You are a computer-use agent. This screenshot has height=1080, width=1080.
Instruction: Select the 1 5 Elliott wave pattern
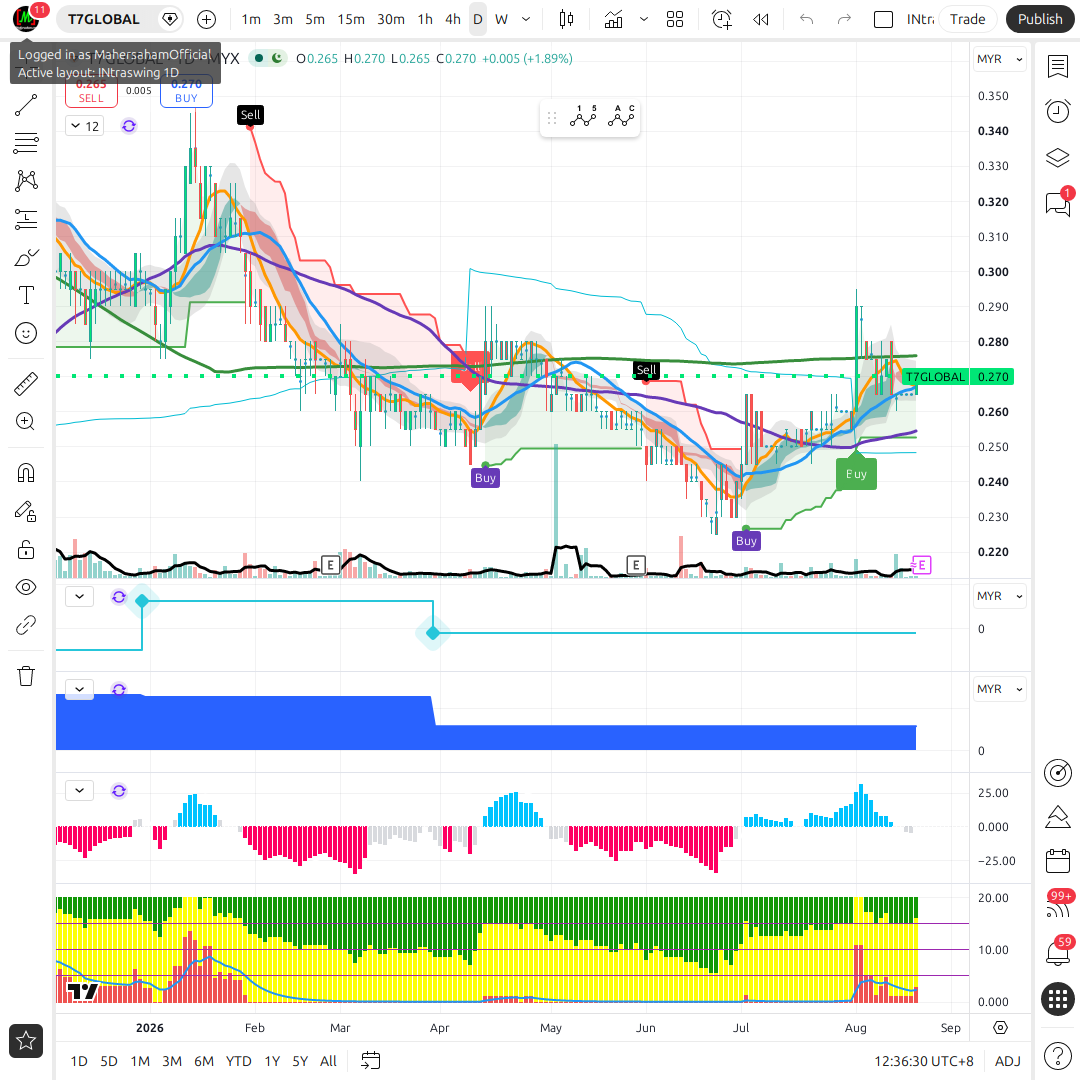583,117
